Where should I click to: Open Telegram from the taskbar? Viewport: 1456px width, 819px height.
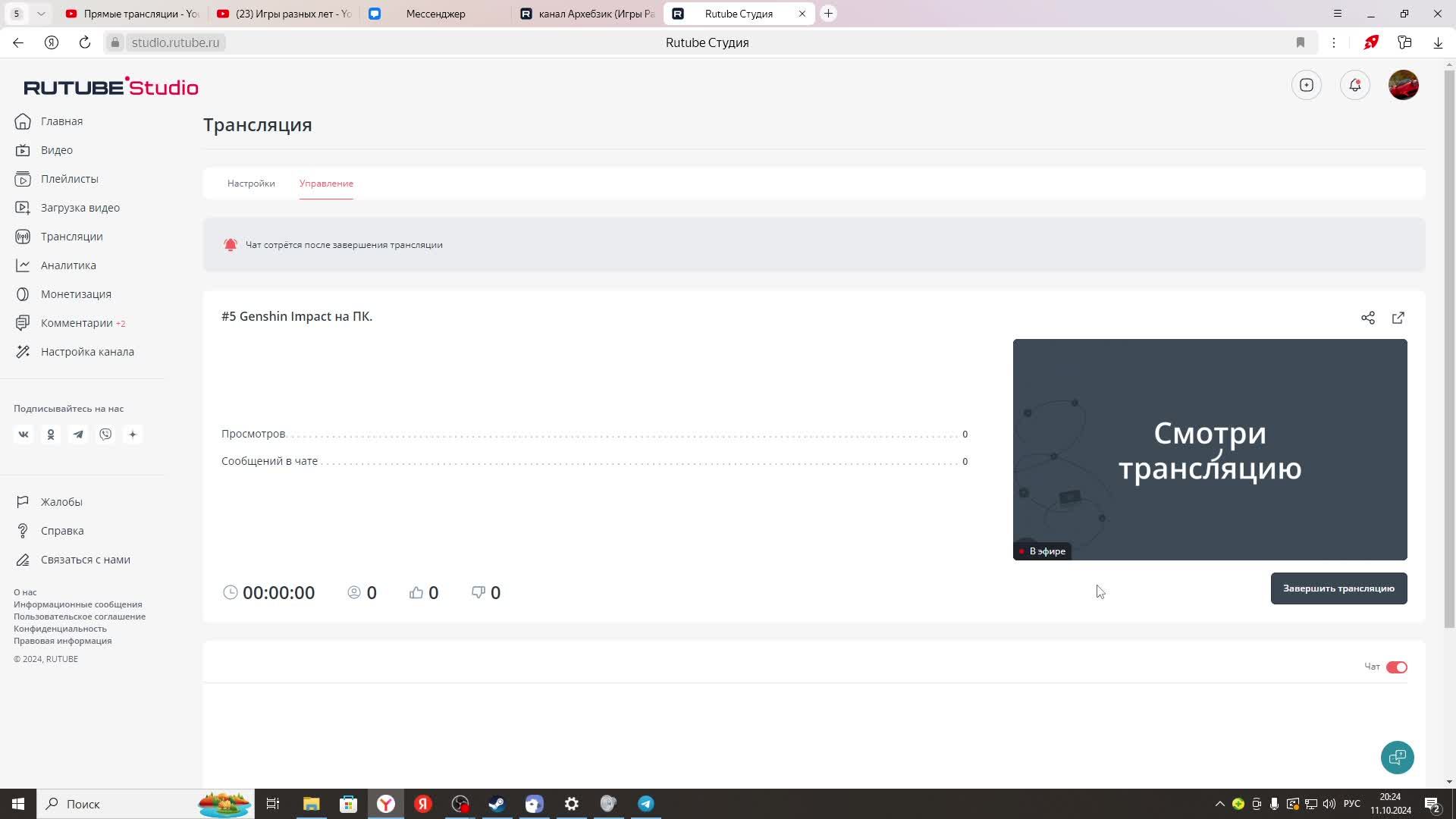[646, 804]
